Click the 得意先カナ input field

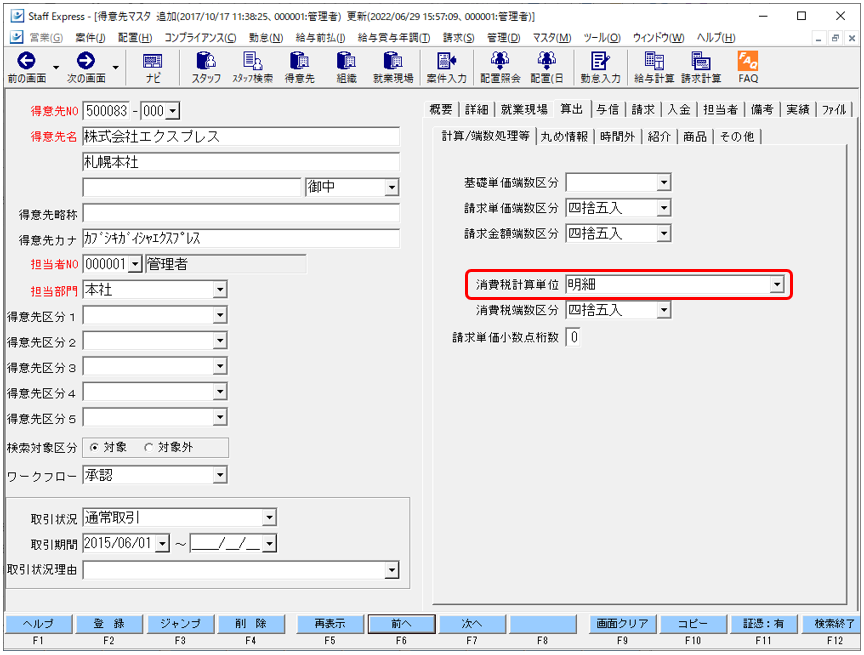click(241, 239)
